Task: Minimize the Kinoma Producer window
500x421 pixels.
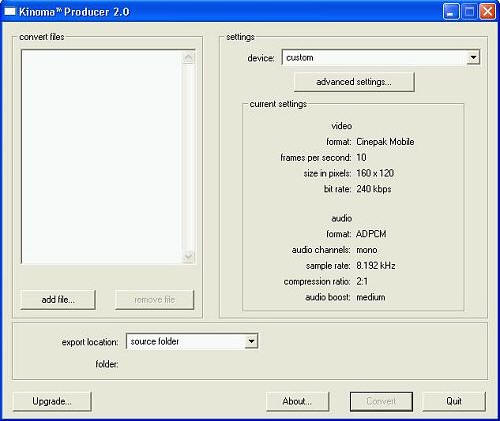Action: click(x=451, y=12)
